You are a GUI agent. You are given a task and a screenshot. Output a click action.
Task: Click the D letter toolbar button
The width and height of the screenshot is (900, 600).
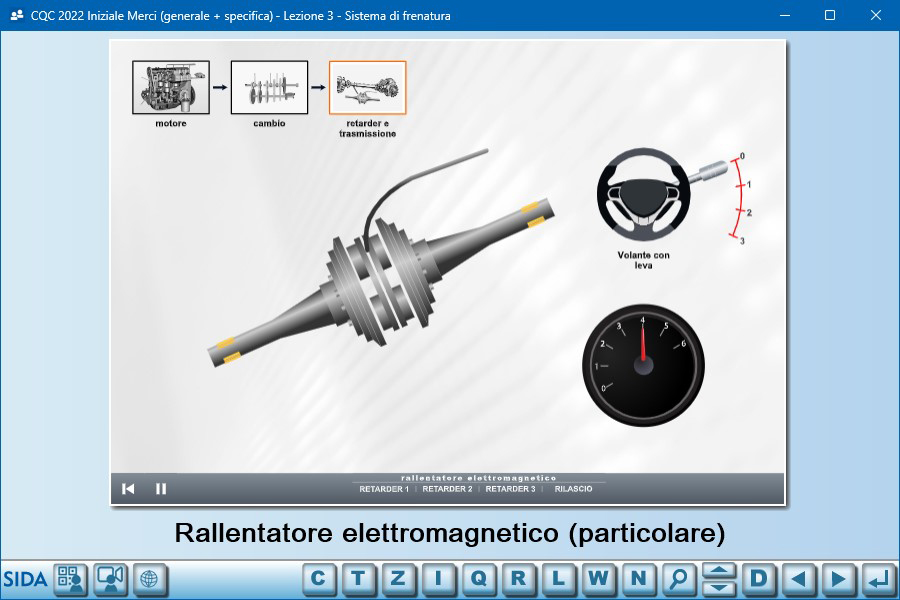[x=759, y=578]
